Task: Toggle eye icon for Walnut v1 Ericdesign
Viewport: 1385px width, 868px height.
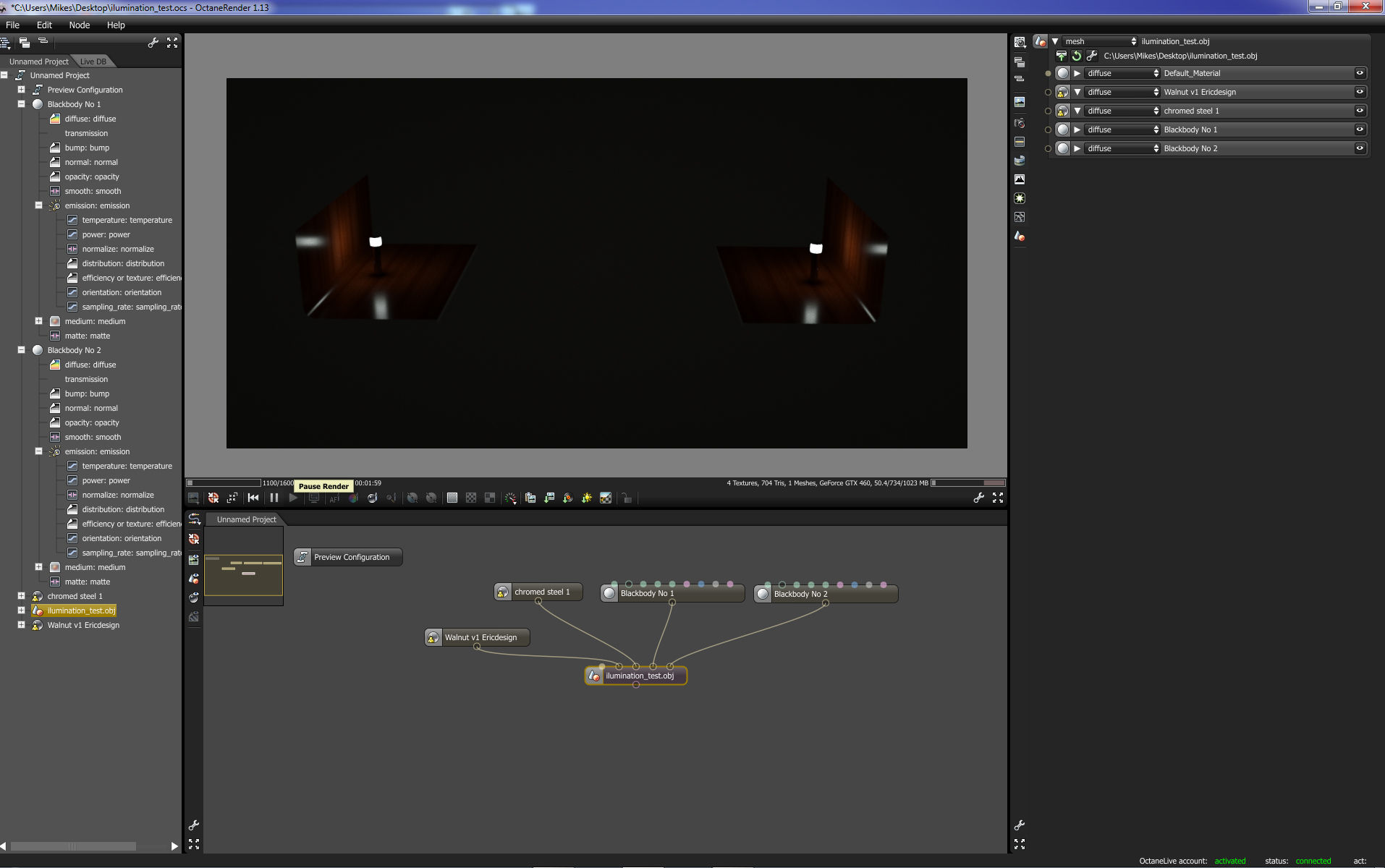Action: pyautogui.click(x=1360, y=92)
